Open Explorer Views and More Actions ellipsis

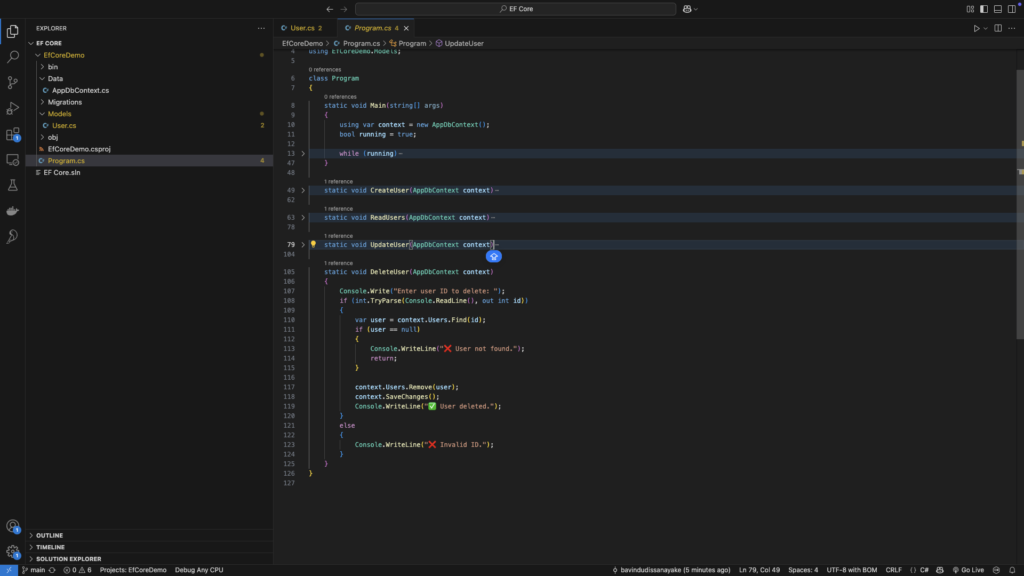coord(261,28)
